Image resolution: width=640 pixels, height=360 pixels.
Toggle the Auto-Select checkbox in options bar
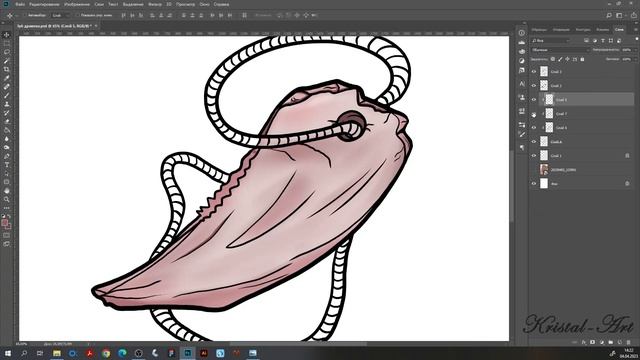click(x=24, y=16)
